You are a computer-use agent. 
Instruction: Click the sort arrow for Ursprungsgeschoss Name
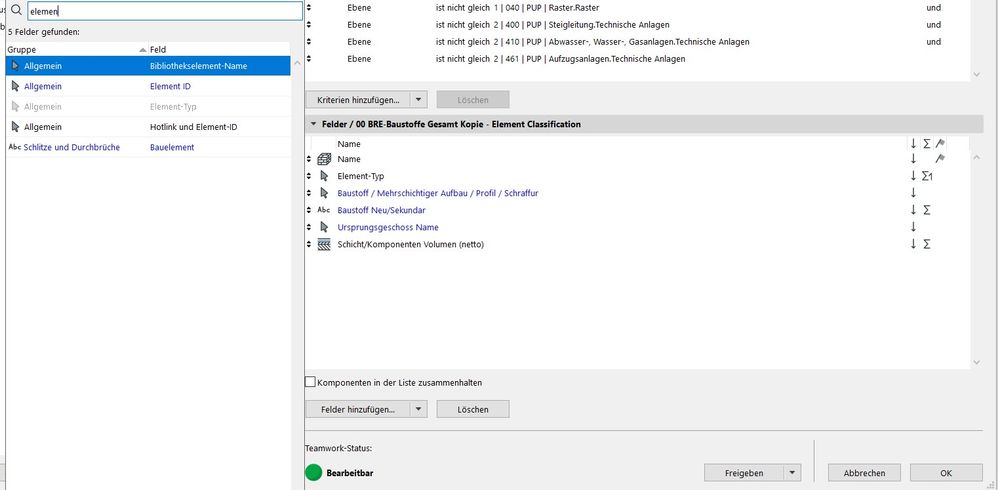tap(913, 227)
